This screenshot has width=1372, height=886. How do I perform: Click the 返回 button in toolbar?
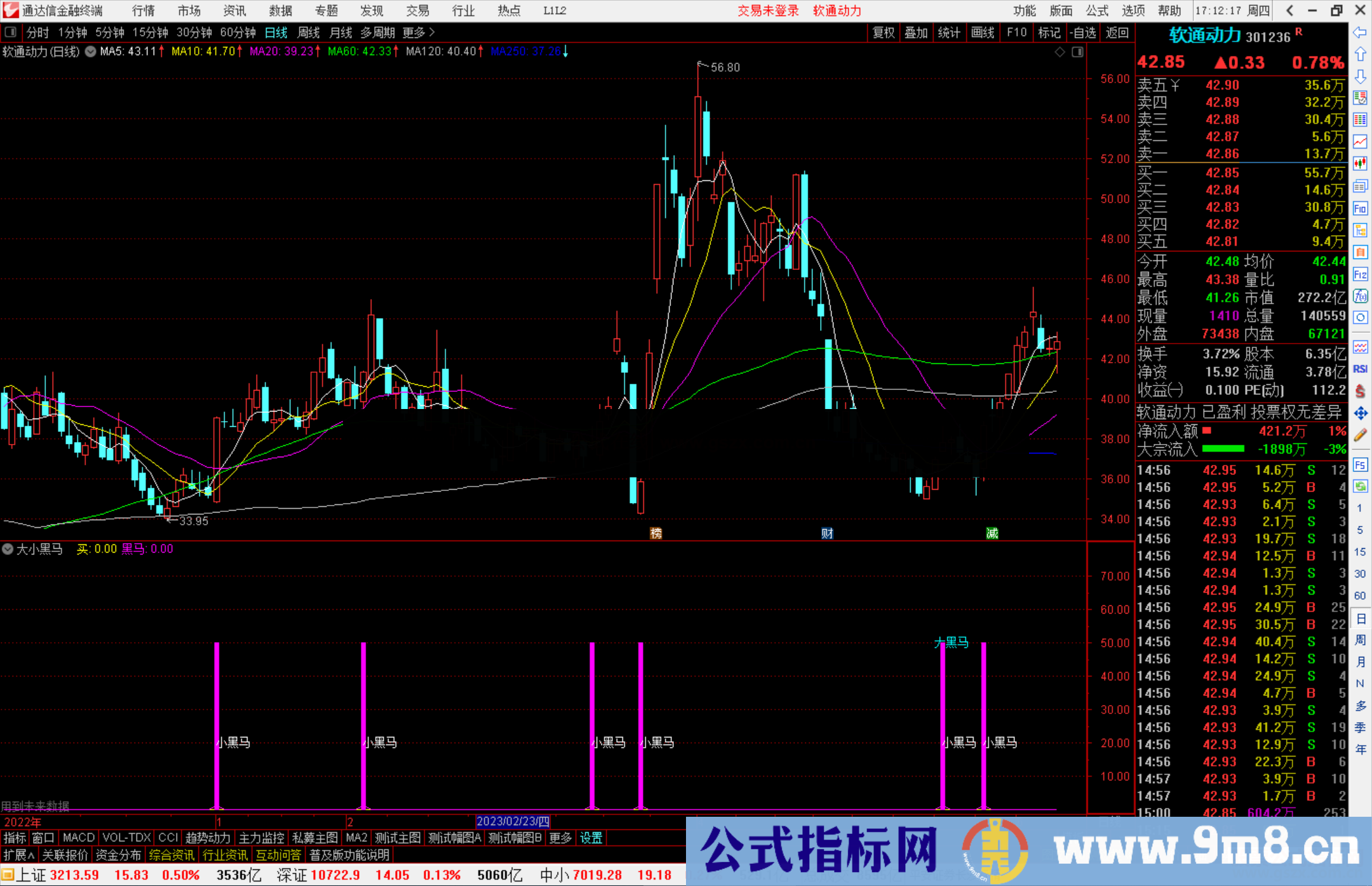pyautogui.click(x=1117, y=32)
